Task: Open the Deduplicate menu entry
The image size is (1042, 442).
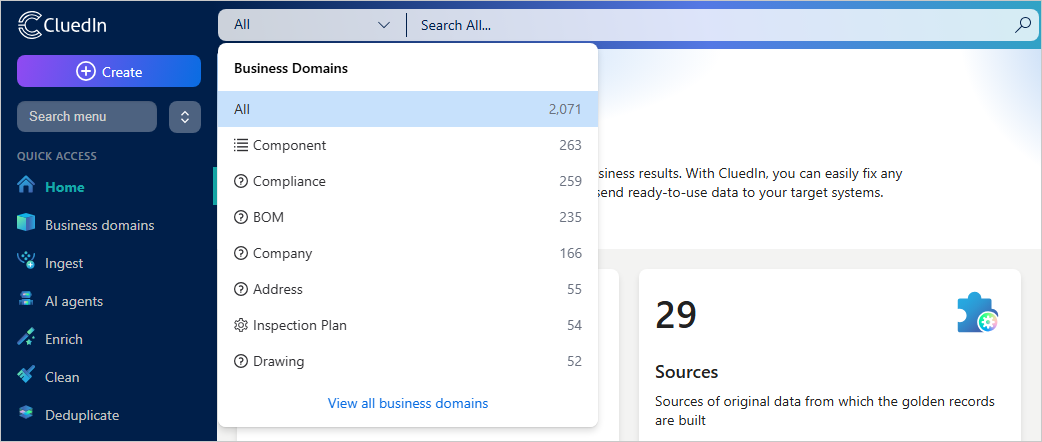Action: point(108,415)
